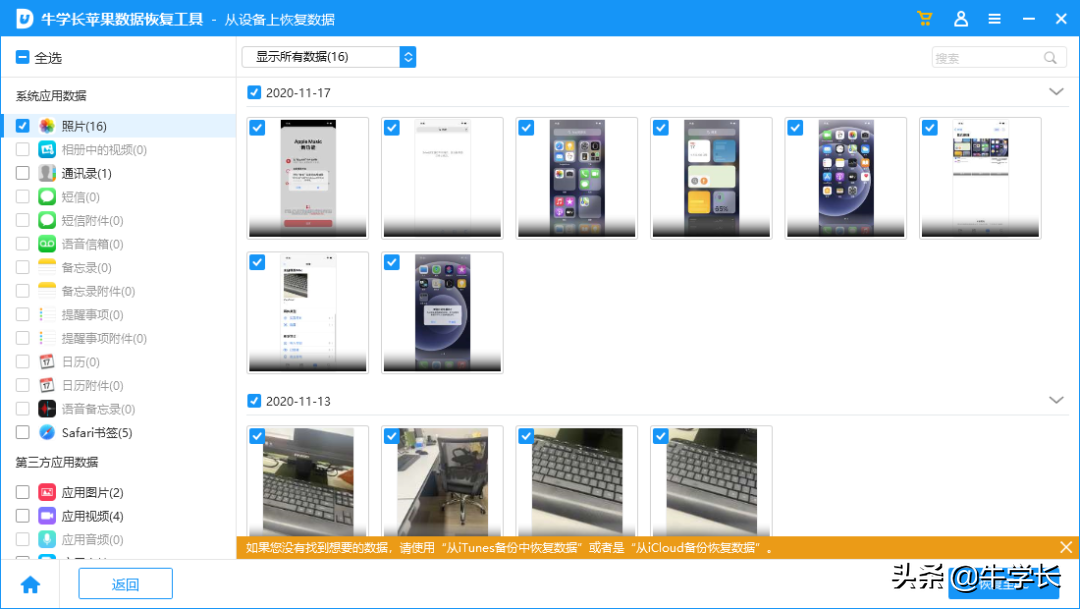Click the voice memos icon
This screenshot has width=1080, height=609.
pos(47,409)
